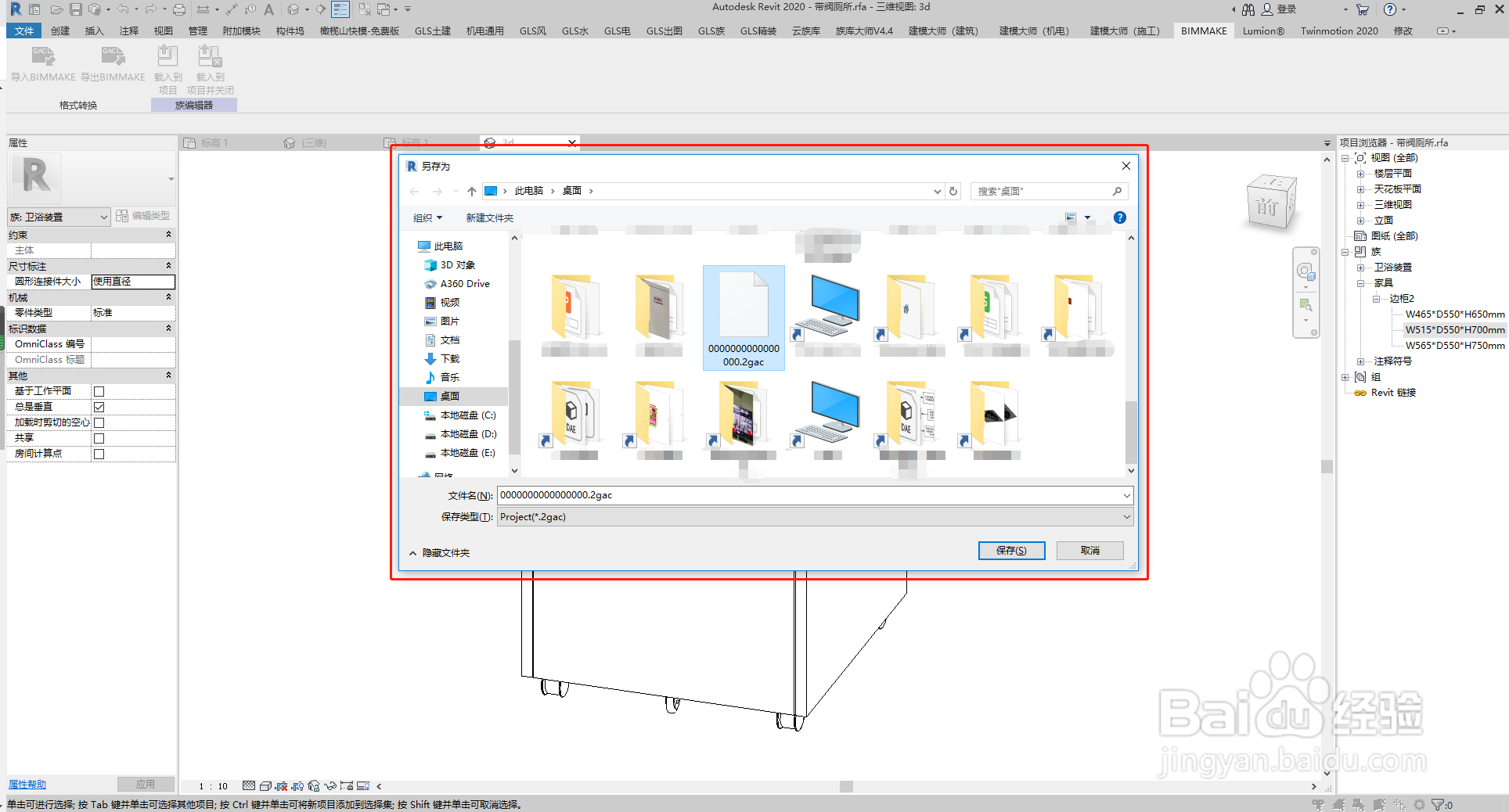The width and height of the screenshot is (1509, 812).
Task: Click the 导出BIMMAKE export icon
Action: (x=113, y=56)
